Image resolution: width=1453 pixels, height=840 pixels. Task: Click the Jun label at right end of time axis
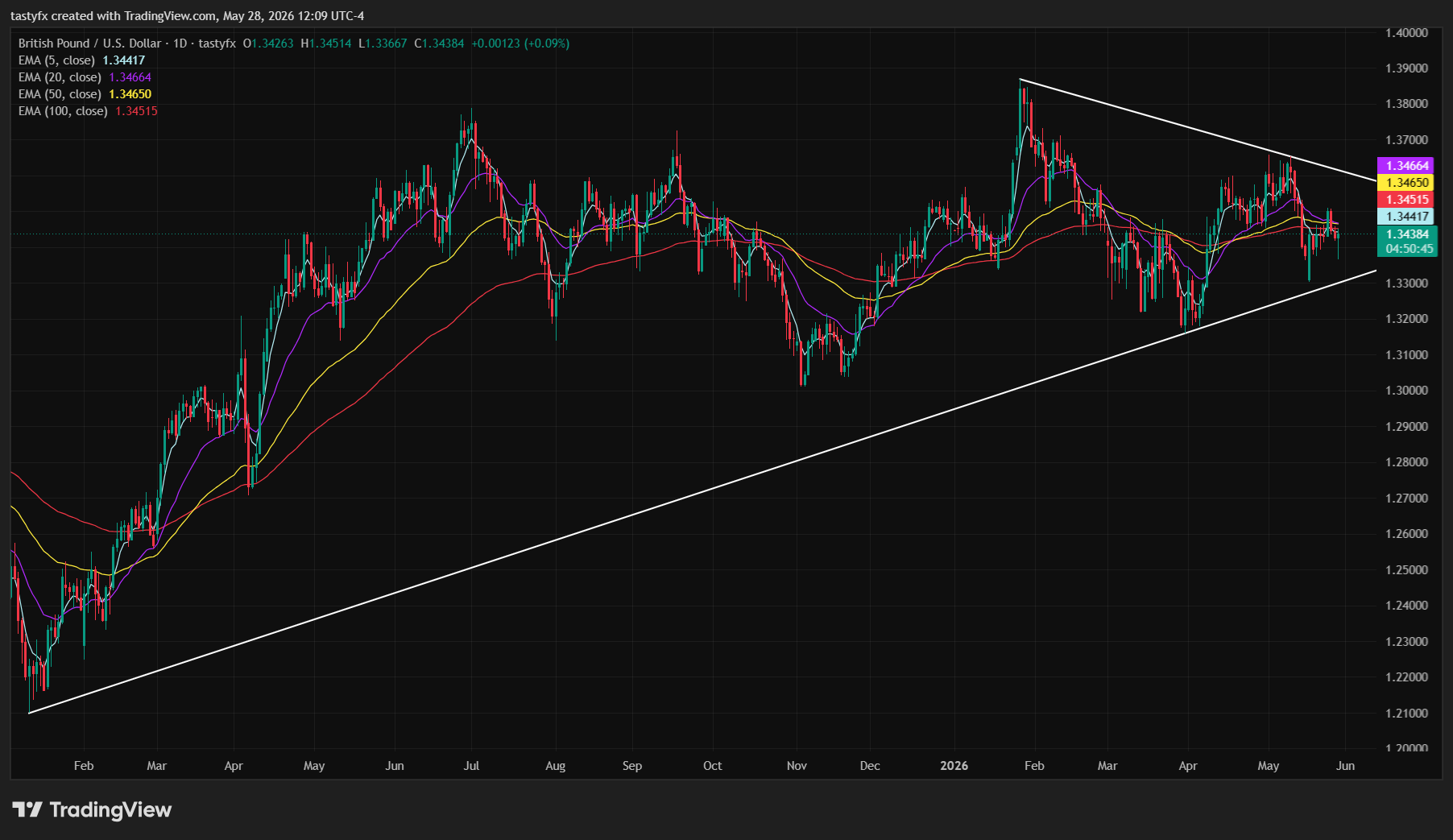(x=1345, y=766)
